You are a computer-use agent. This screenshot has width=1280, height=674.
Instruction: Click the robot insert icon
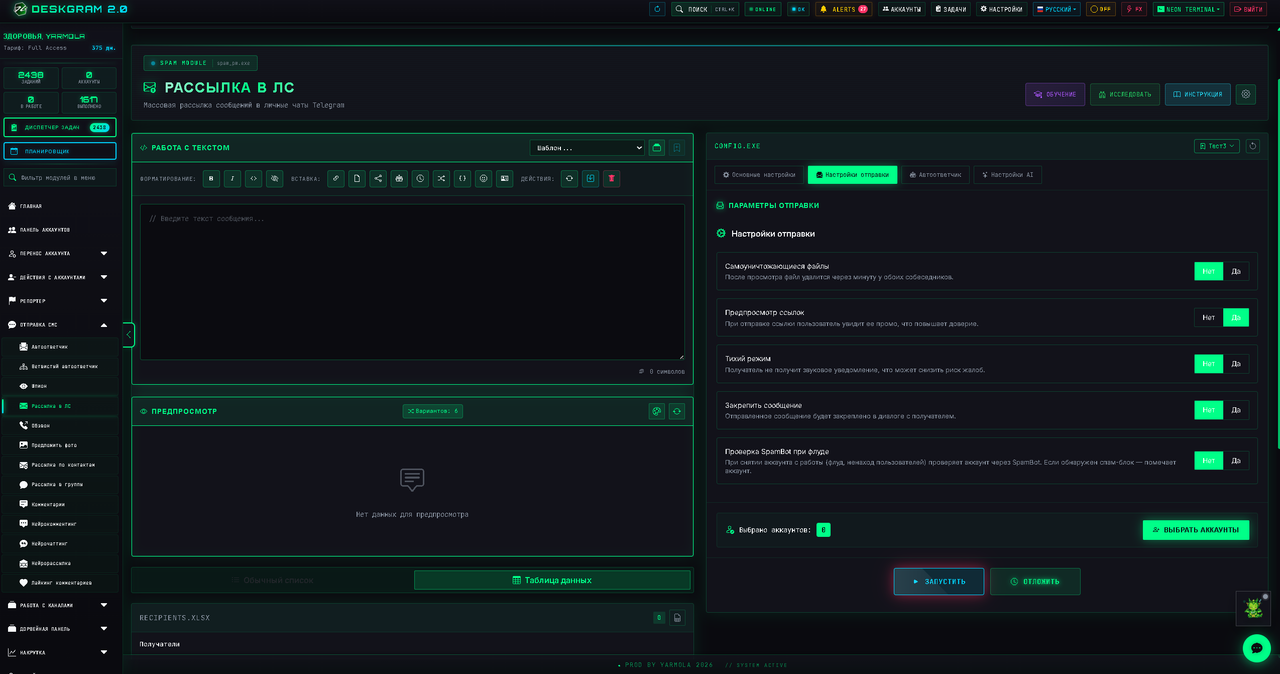point(399,179)
